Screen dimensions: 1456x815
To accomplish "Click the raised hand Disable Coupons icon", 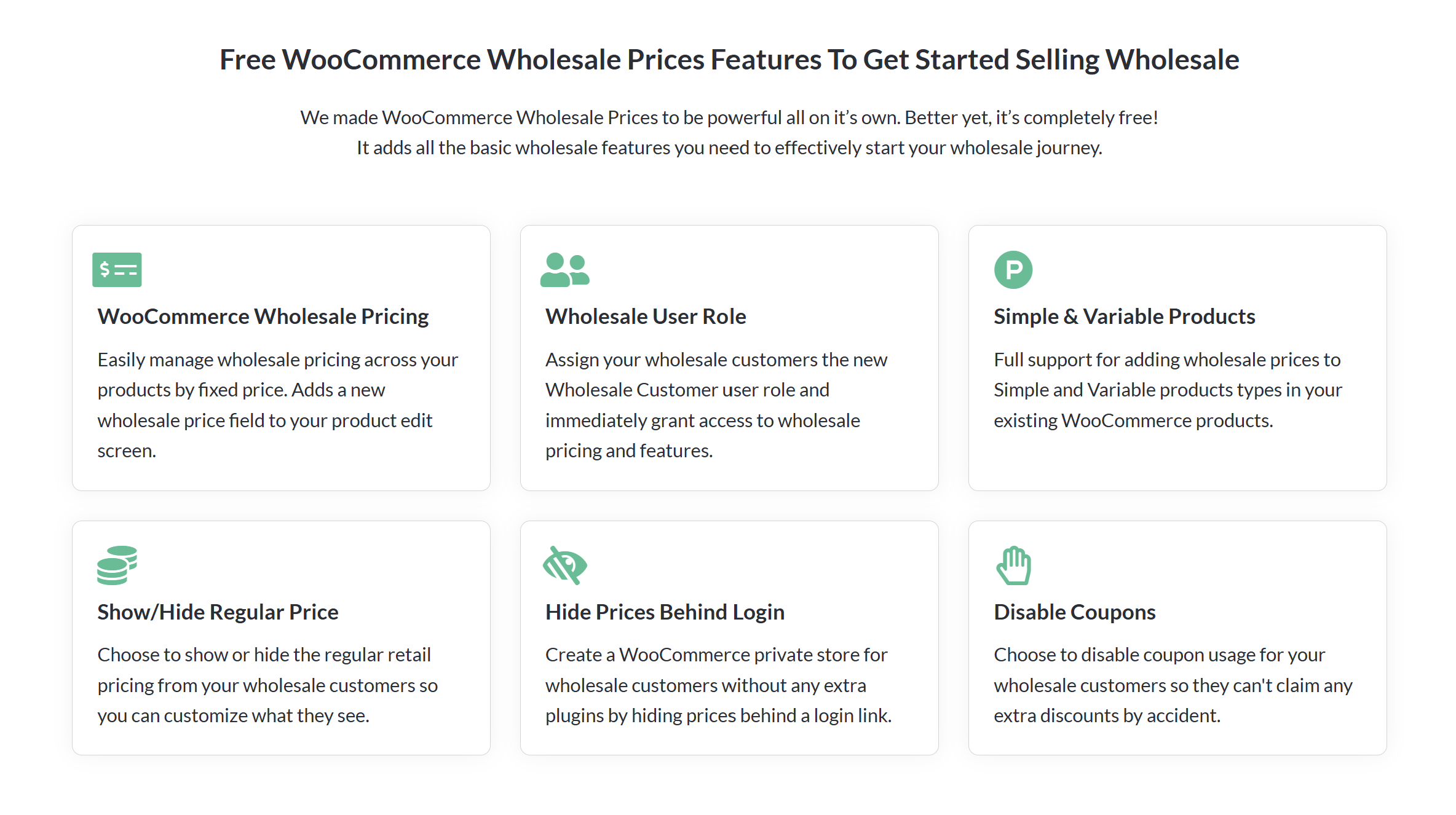I will [x=1013, y=565].
